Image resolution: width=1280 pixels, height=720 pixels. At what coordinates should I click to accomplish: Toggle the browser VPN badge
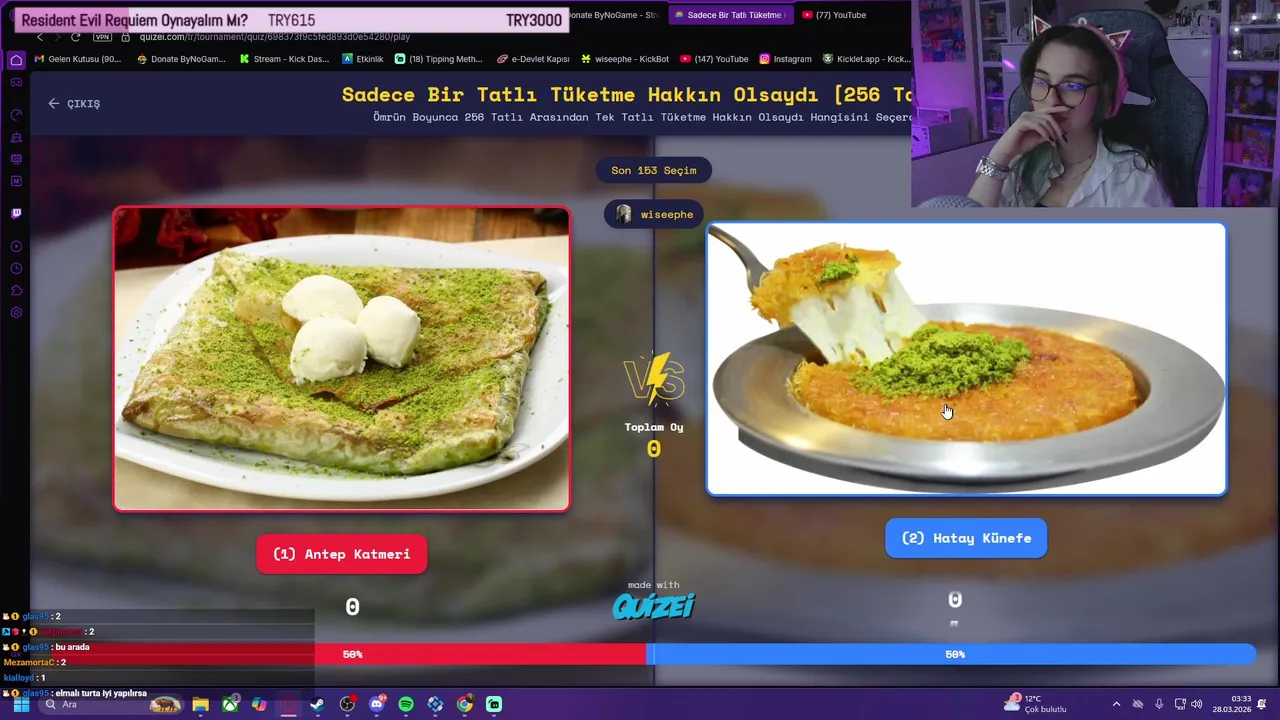[102, 37]
